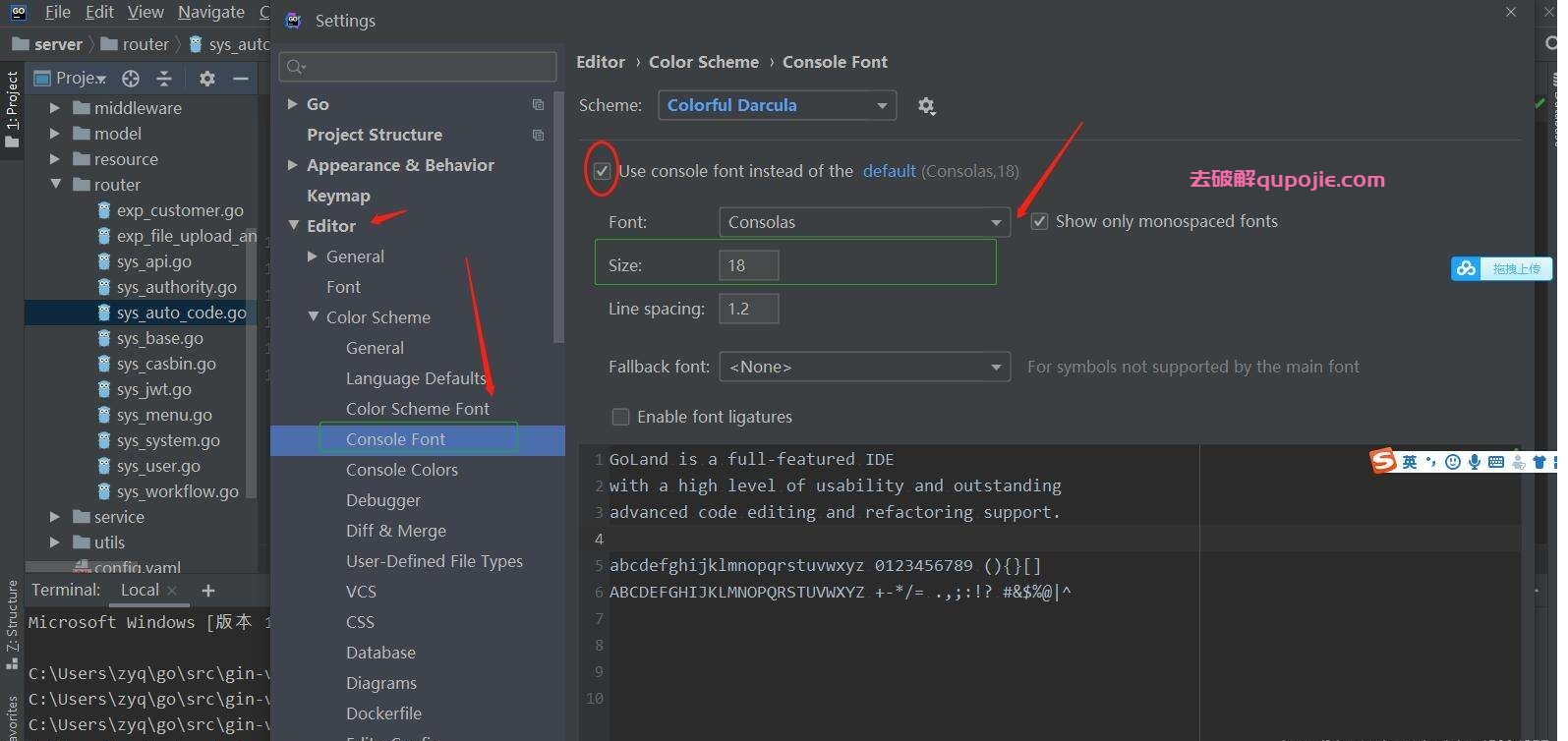This screenshot has height=741, width=1568.
Task: Click the copy icon beside Project Structure
Action: (538, 135)
